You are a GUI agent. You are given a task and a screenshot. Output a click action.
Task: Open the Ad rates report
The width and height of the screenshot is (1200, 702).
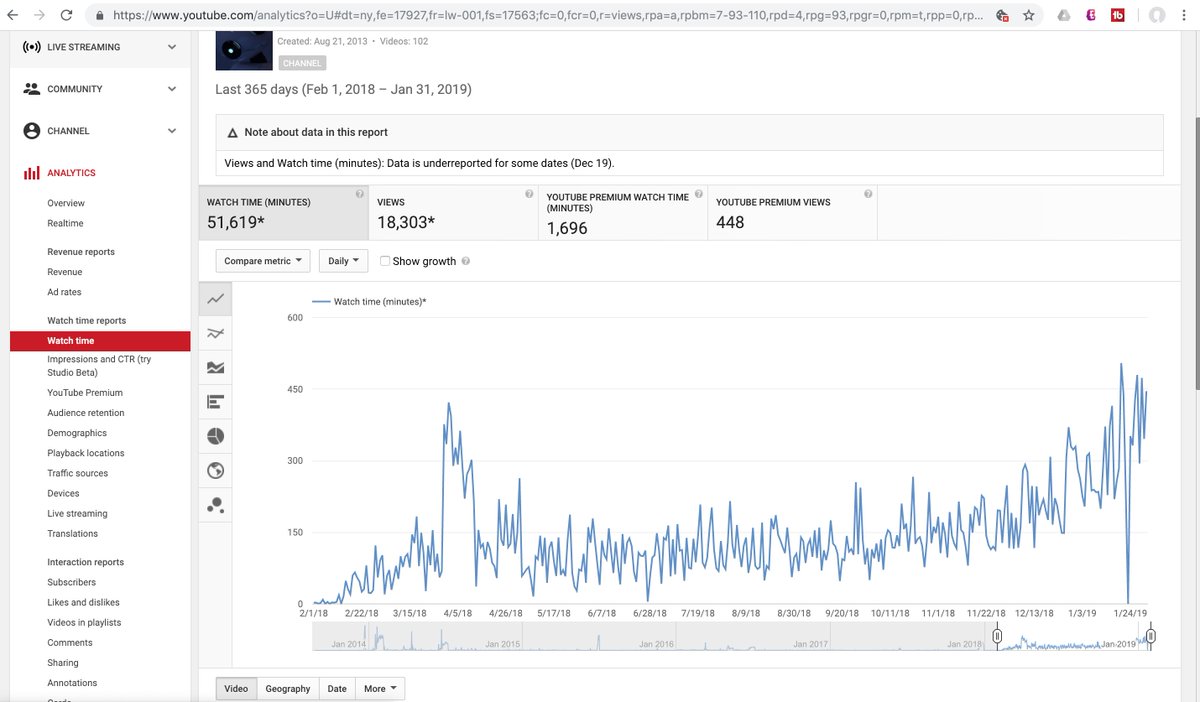(x=64, y=292)
